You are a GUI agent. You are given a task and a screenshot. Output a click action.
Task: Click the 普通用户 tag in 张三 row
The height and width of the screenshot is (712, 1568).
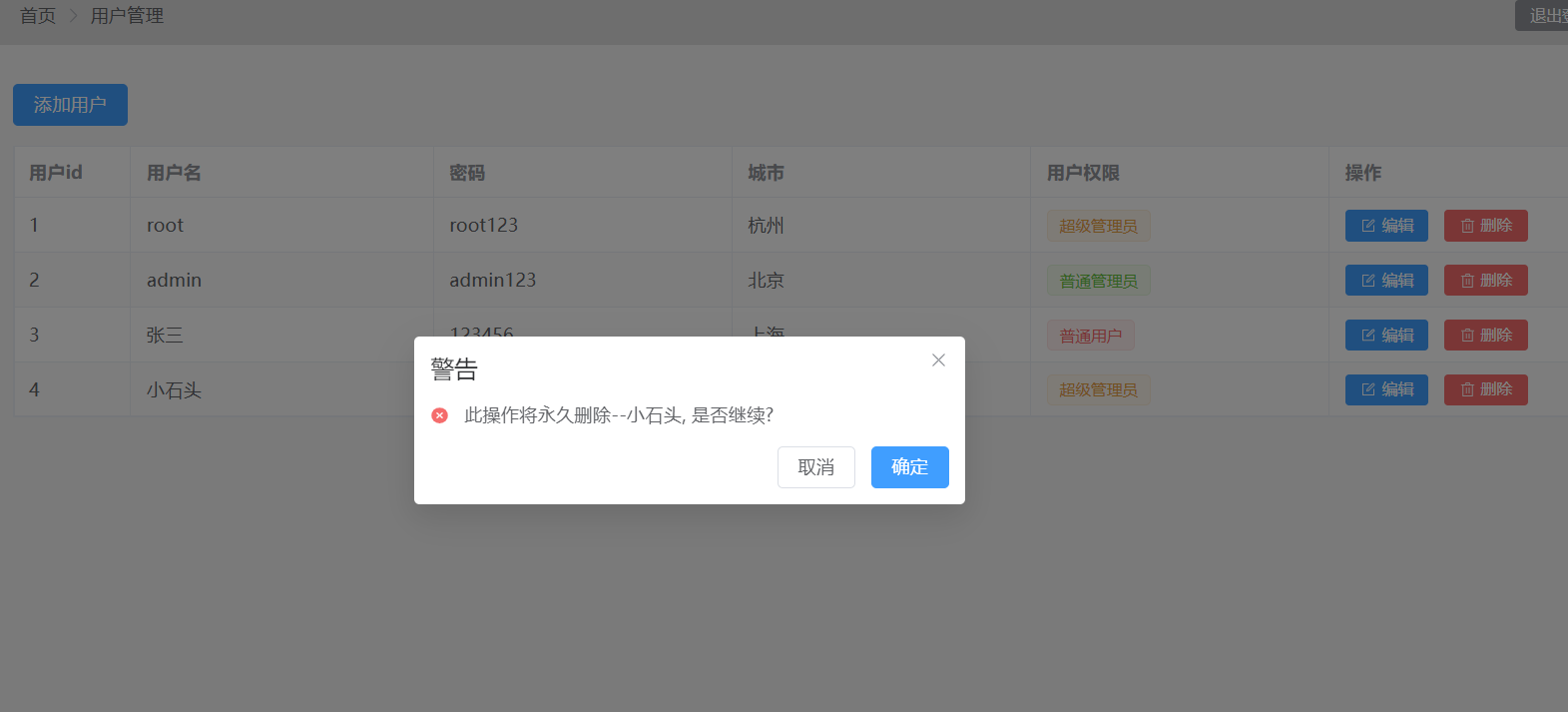tap(1090, 336)
